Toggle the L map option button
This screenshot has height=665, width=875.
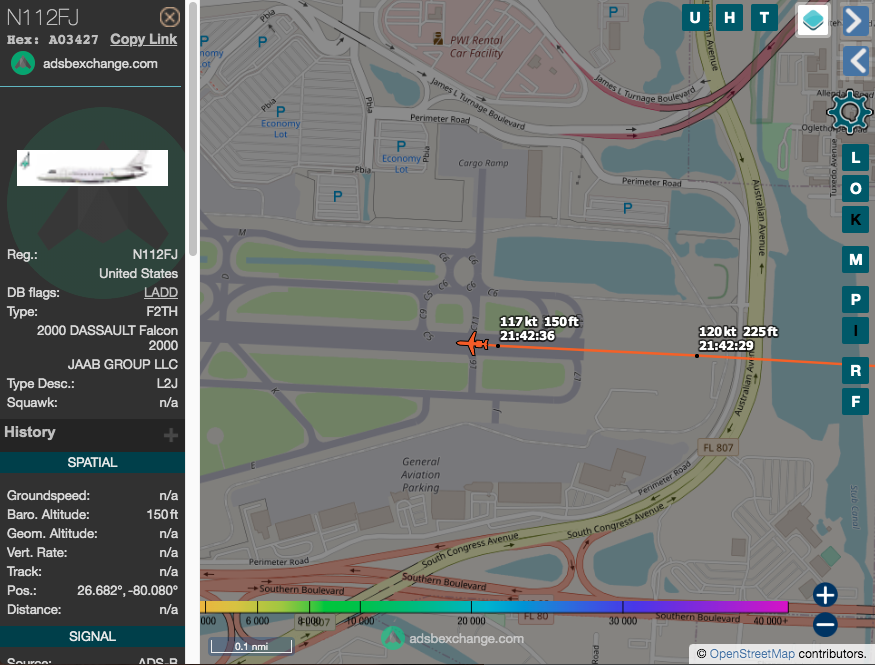tap(855, 158)
